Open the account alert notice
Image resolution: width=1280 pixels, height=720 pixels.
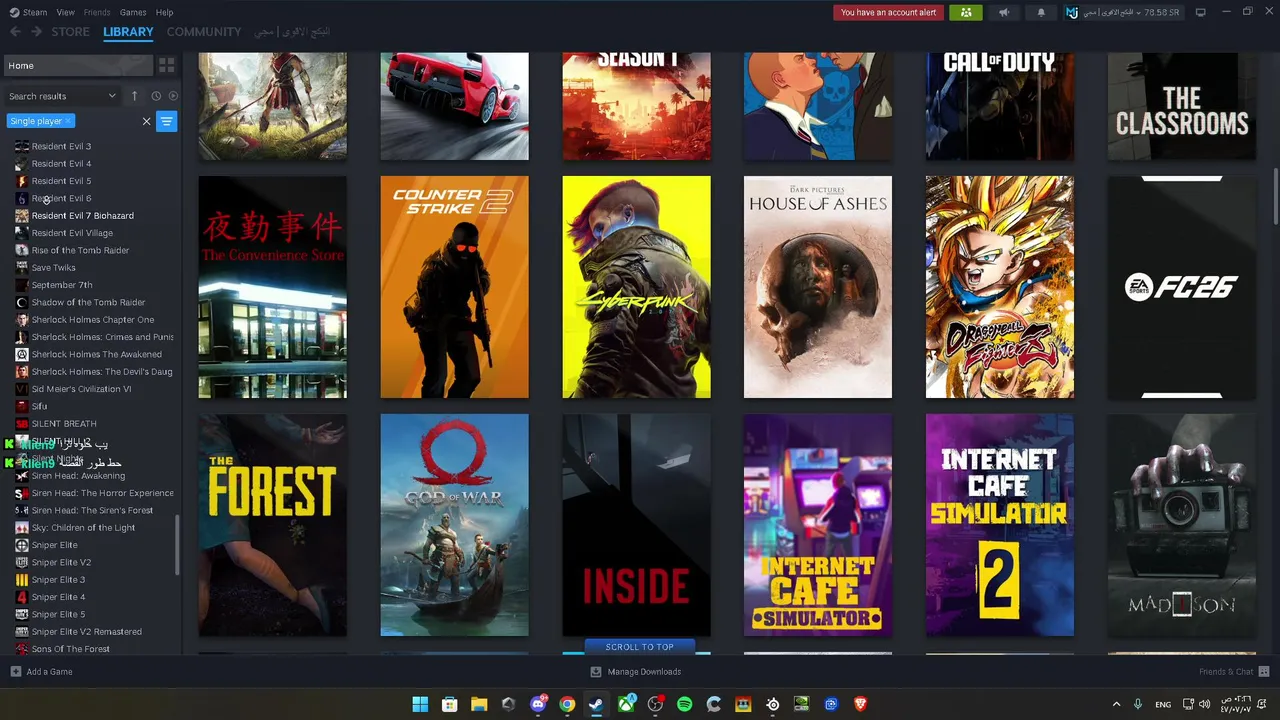[888, 12]
